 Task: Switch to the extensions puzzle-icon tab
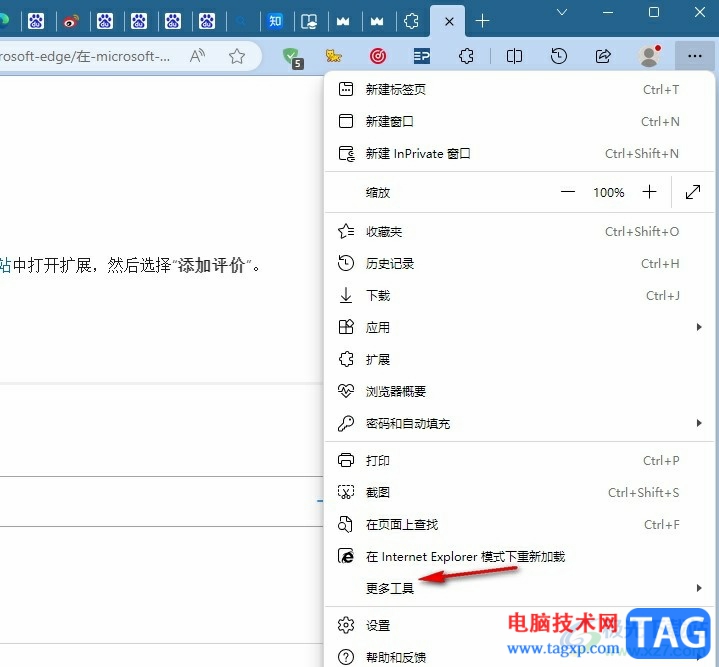pos(411,21)
